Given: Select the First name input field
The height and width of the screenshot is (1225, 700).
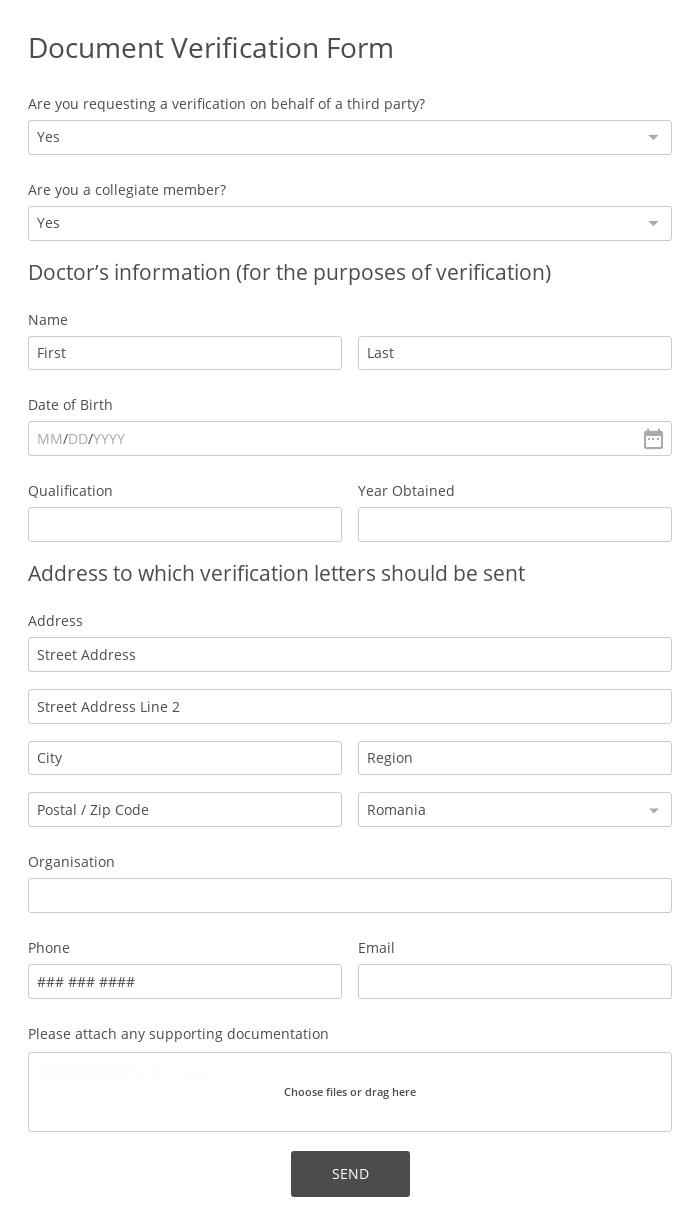Looking at the screenshot, I should (185, 352).
